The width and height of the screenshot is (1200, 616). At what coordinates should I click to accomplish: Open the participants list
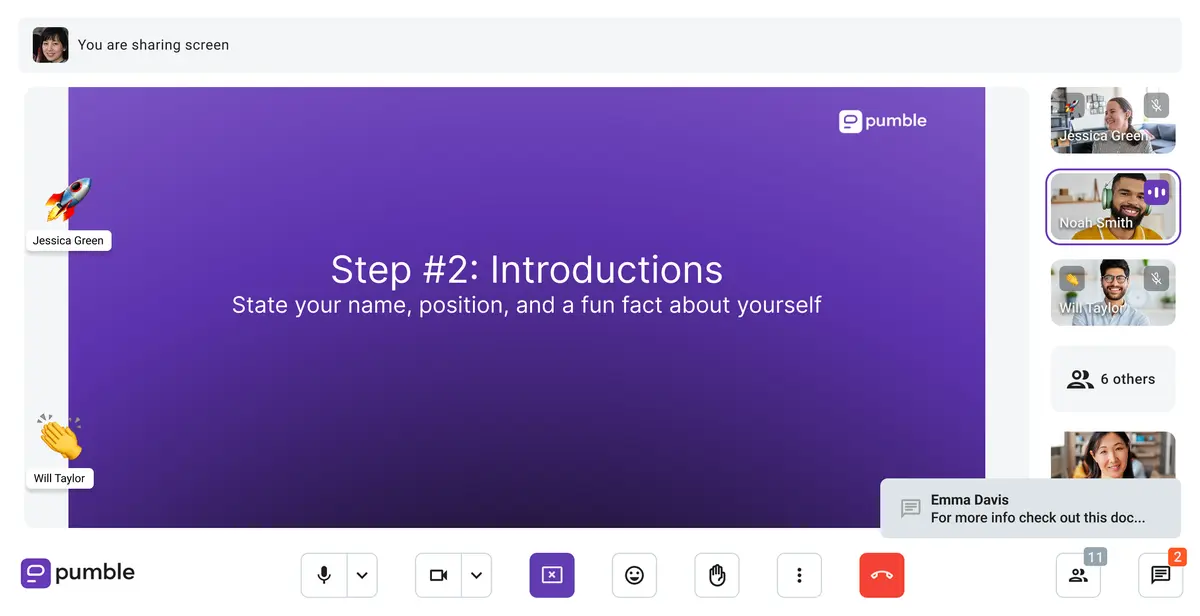coord(1078,575)
